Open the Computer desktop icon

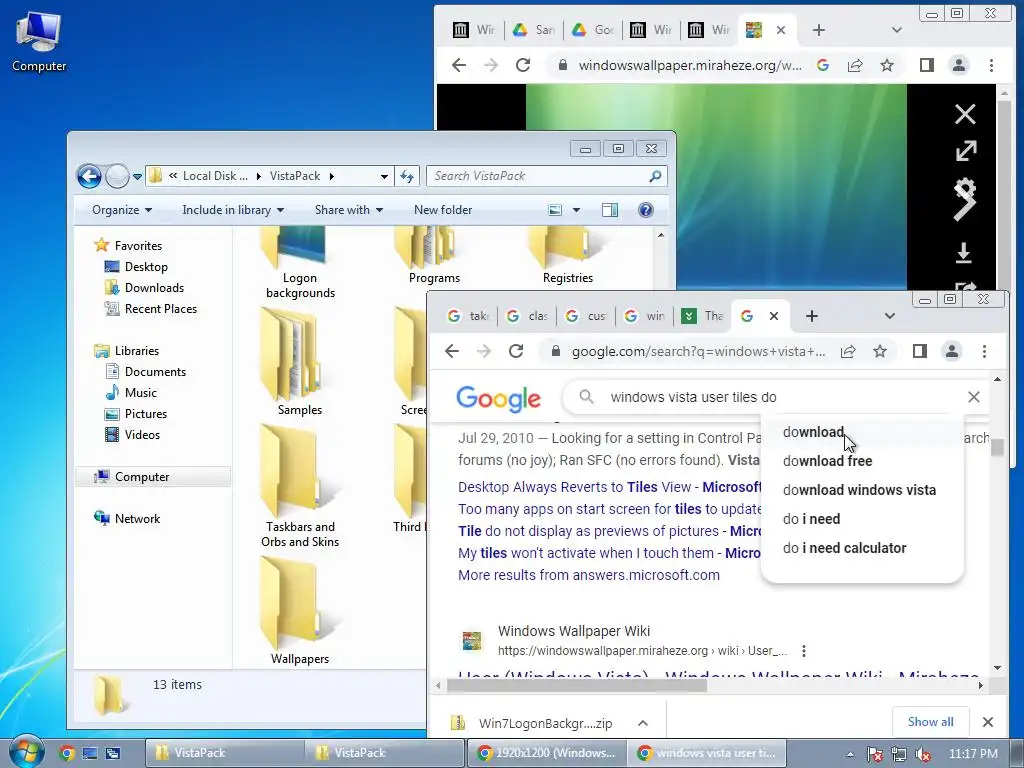click(x=39, y=42)
